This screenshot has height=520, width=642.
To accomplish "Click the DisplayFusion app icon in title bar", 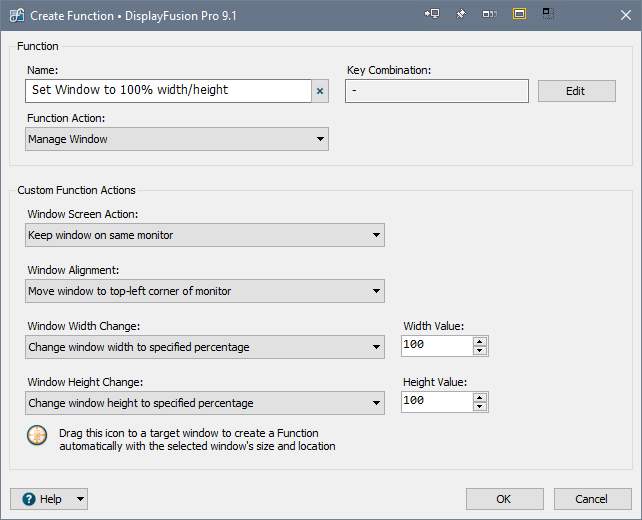I will pyautogui.click(x=16, y=15).
